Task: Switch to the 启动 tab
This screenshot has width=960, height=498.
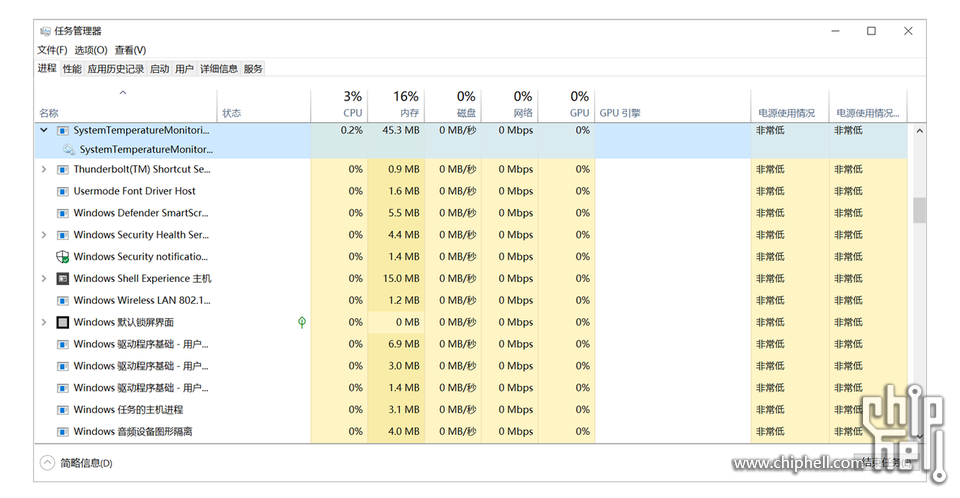Action: point(159,69)
